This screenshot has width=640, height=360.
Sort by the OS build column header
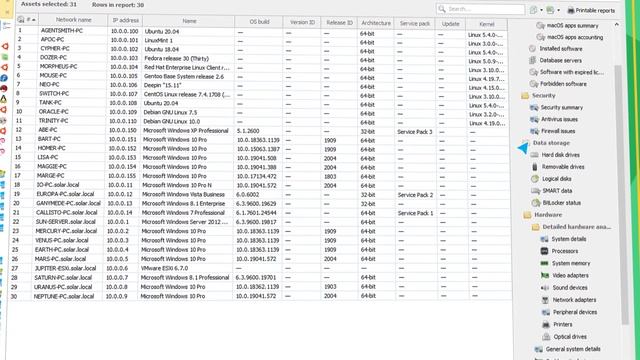[x=259, y=22]
